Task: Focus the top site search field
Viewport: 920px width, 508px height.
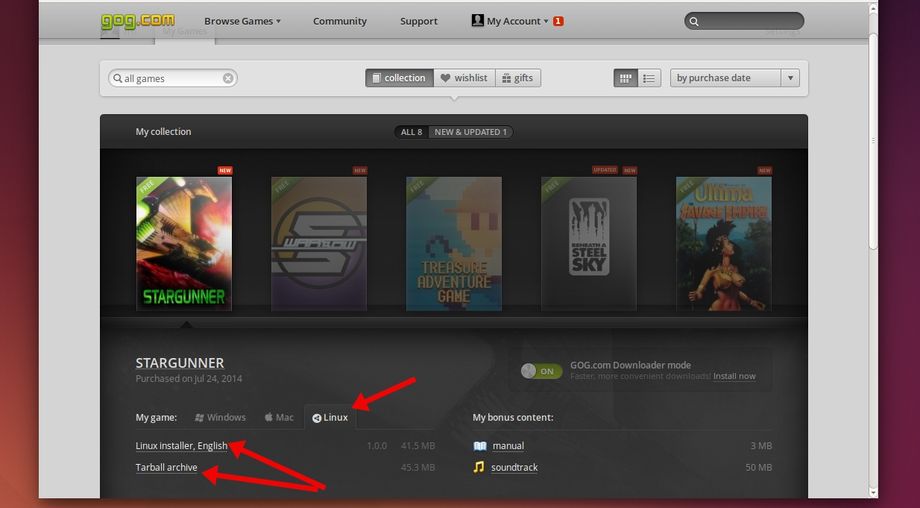Action: 744,21
